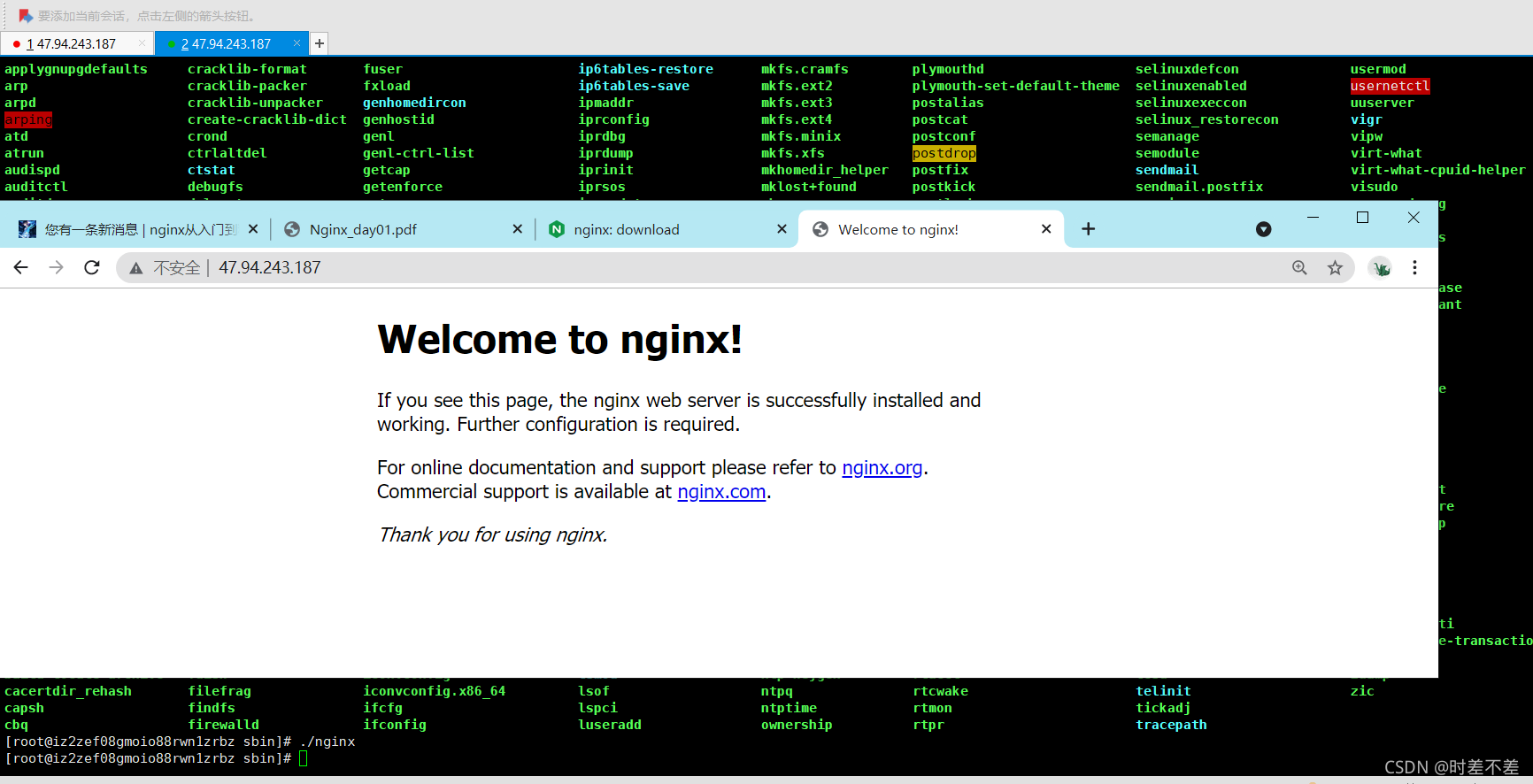This screenshot has width=1533, height=784.
Task: Click the highlighted usernetctl entry in terminal
Action: (x=1390, y=86)
